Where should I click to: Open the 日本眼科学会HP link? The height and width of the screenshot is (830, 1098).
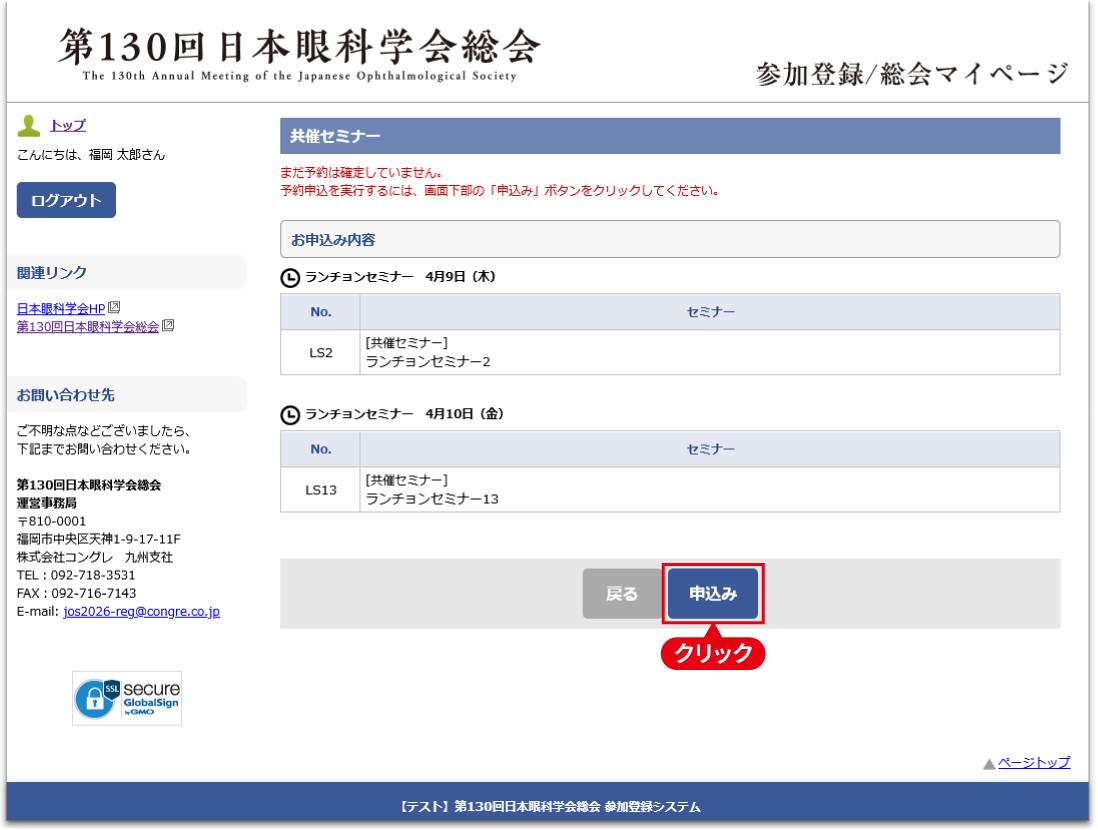pyautogui.click(x=60, y=308)
